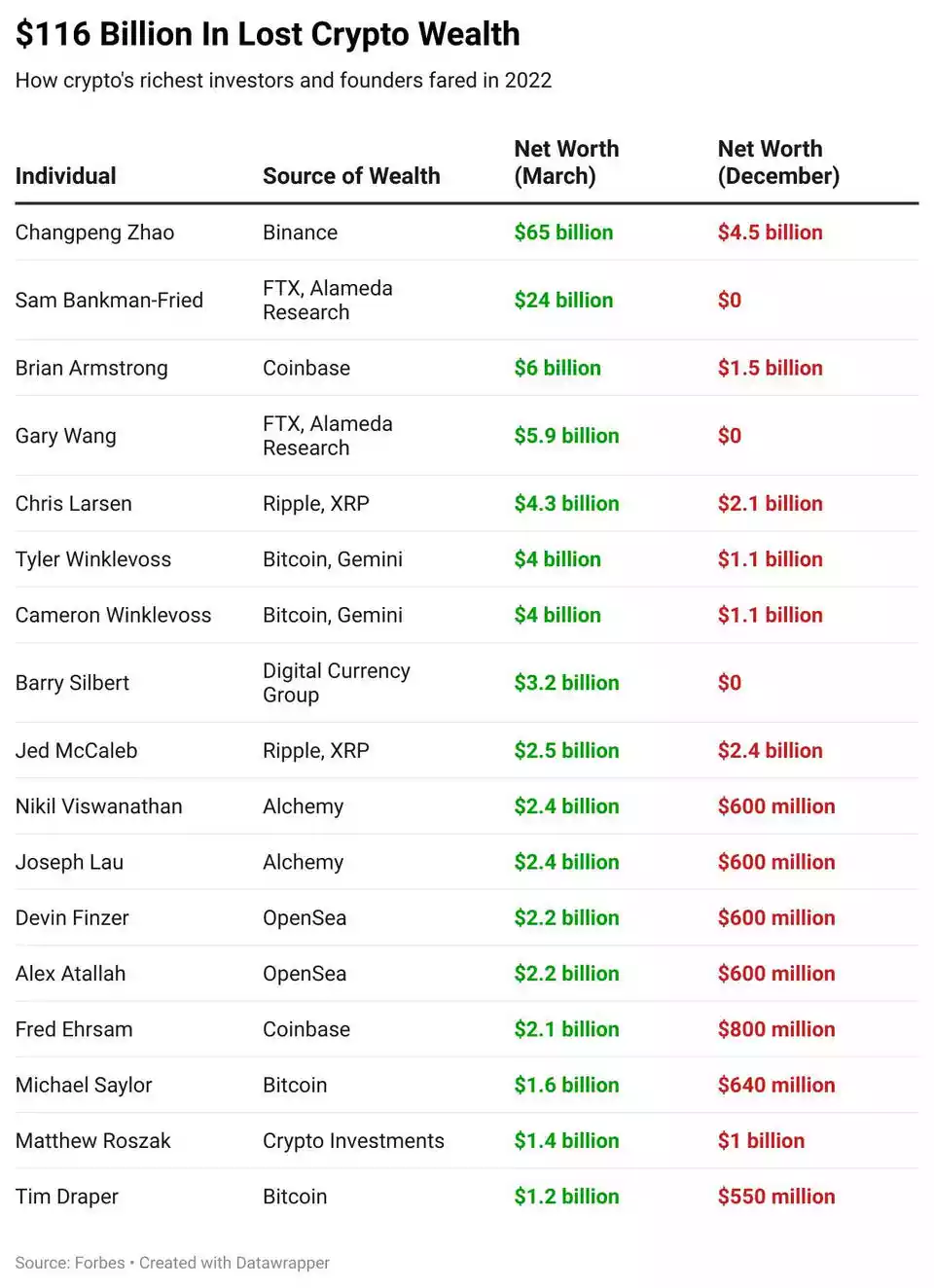
Task: Select Fred Ehrsam's $800 million December value
Action: pyautogui.click(x=775, y=1029)
